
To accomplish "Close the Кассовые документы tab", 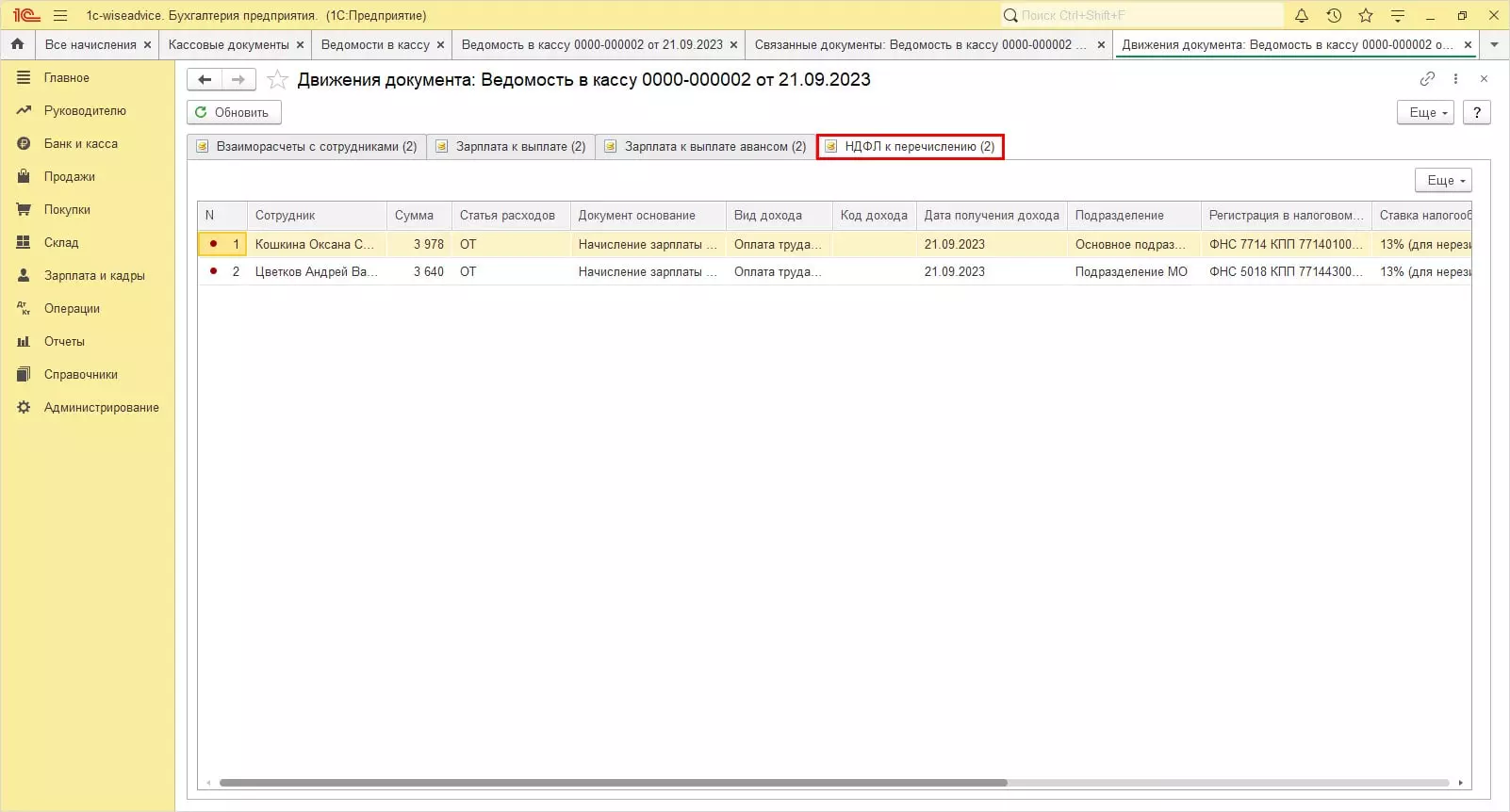I will coord(300,44).
